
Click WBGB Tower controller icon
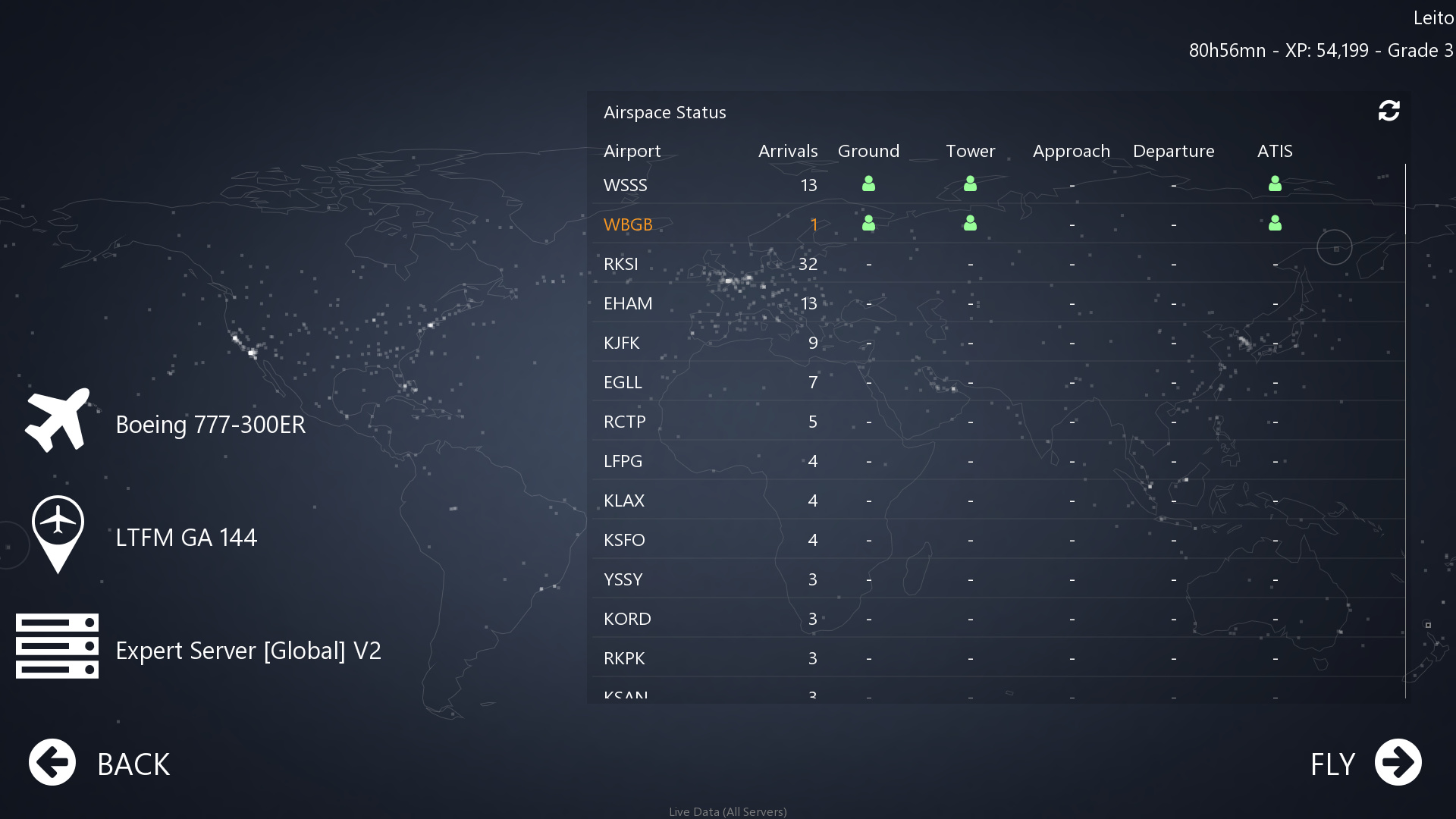(x=970, y=224)
